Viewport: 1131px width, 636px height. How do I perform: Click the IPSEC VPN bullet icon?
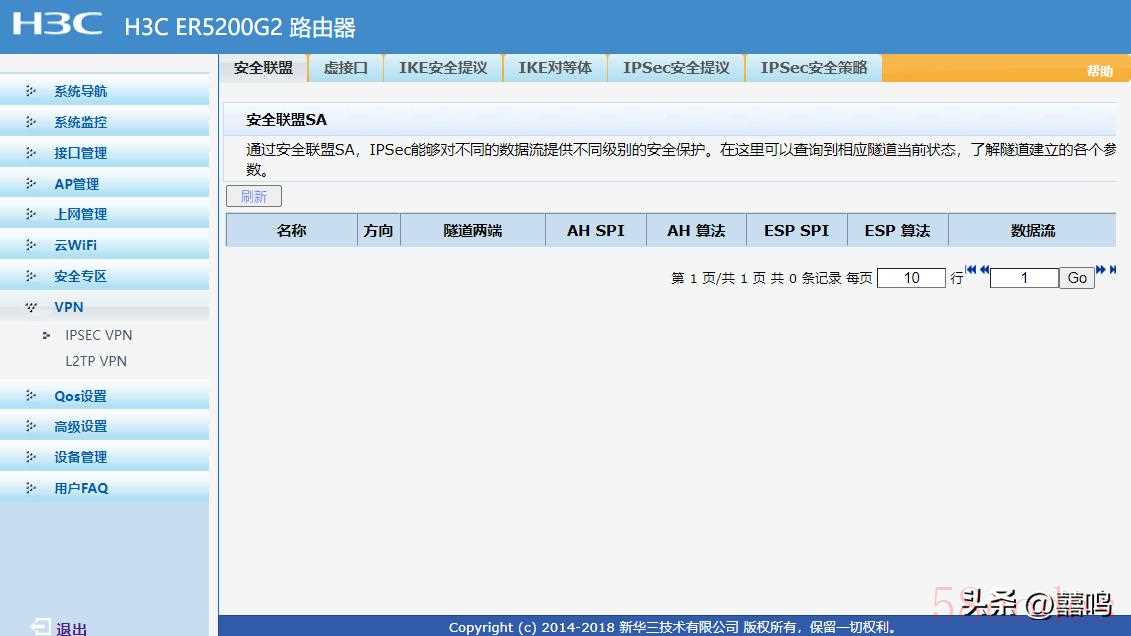46,335
